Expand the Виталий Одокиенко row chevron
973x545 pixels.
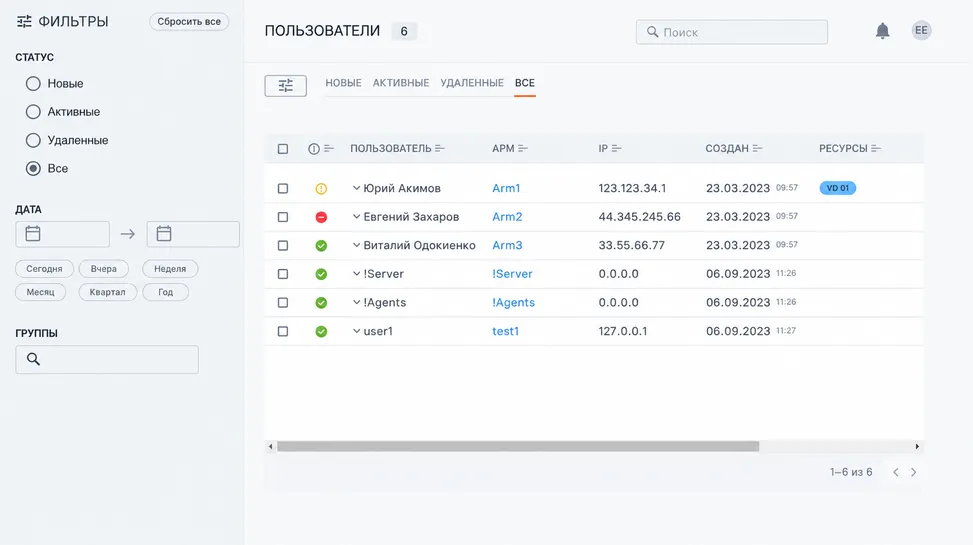[x=356, y=245]
